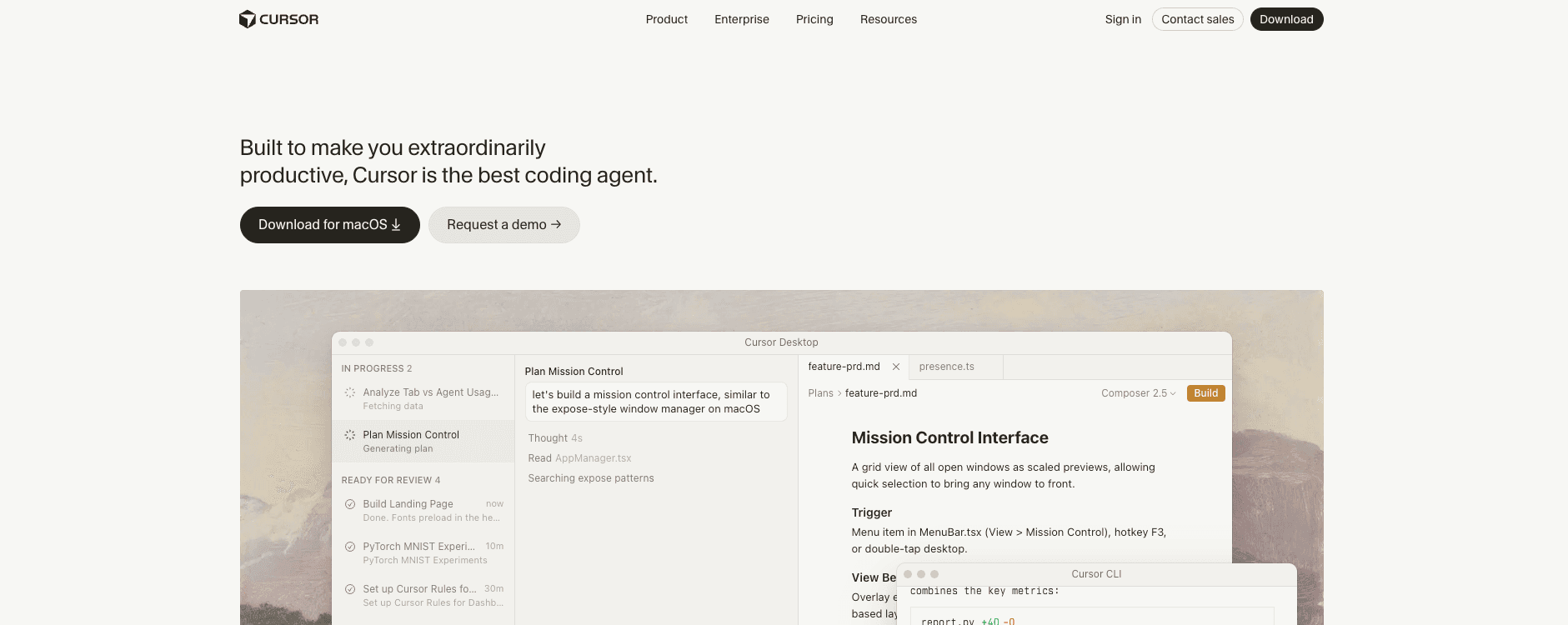Click the feature-prd.md breadcrumb

tap(880, 393)
